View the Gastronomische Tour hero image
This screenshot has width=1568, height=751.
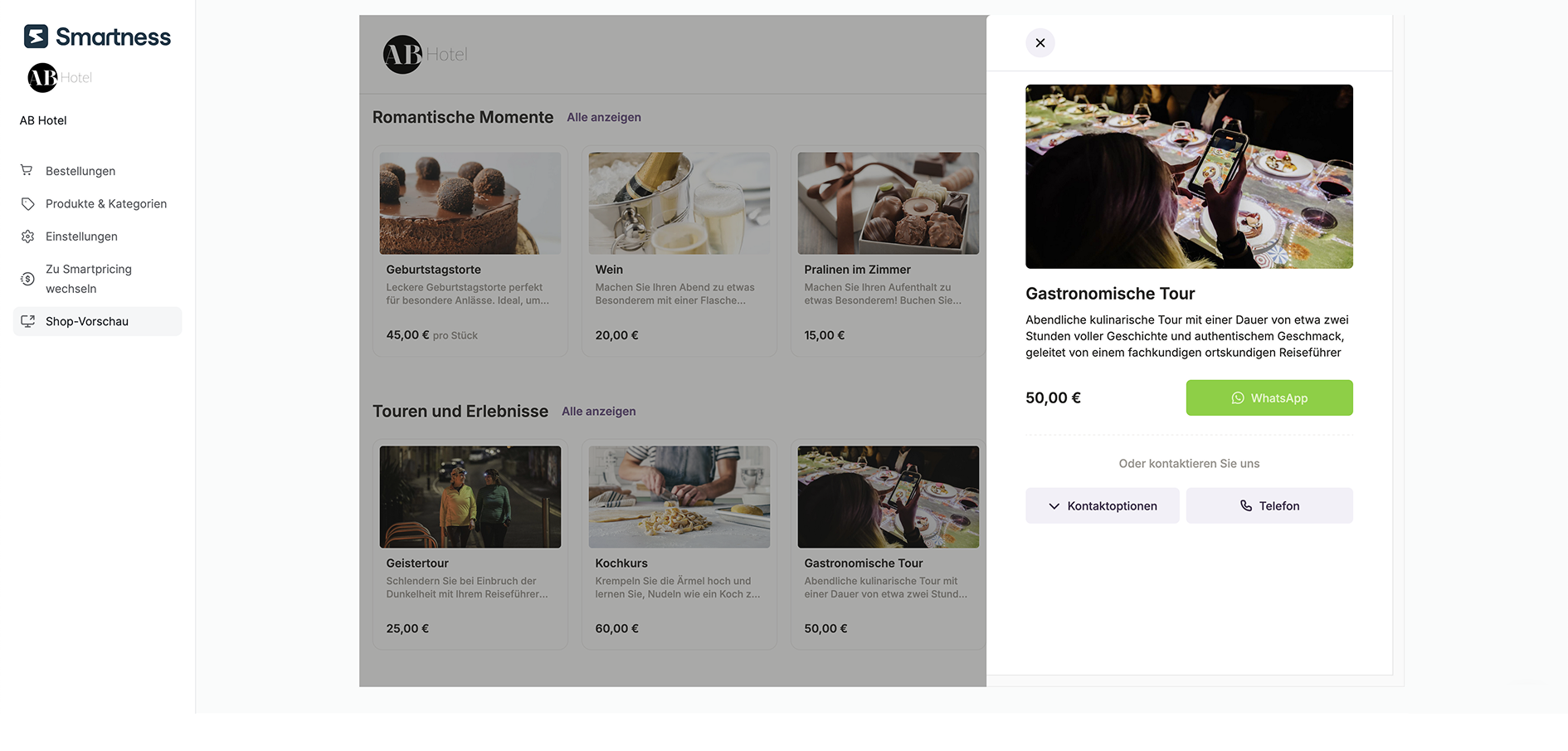[x=1188, y=176]
